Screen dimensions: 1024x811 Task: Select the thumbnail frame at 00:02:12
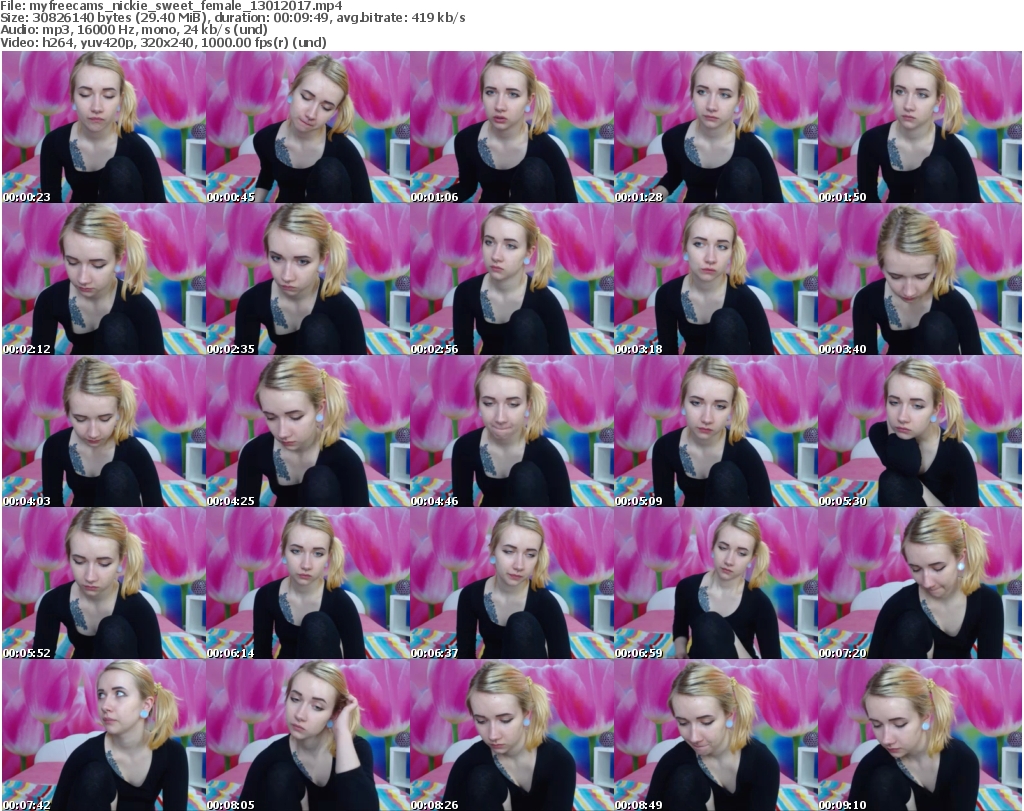tap(104, 279)
